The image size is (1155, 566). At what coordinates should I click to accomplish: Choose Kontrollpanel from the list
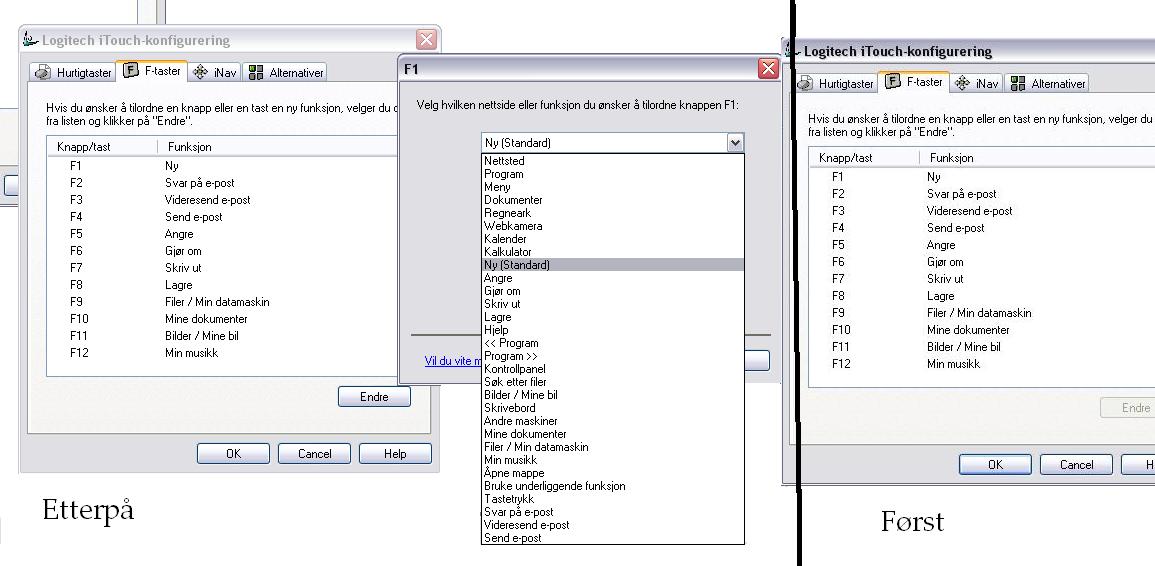pos(612,368)
